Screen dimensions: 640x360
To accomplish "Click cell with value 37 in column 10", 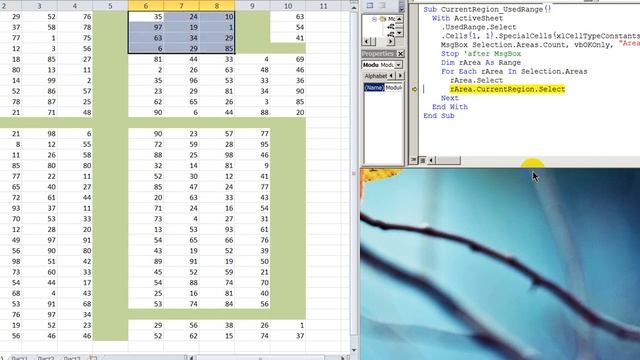I will [288, 336].
